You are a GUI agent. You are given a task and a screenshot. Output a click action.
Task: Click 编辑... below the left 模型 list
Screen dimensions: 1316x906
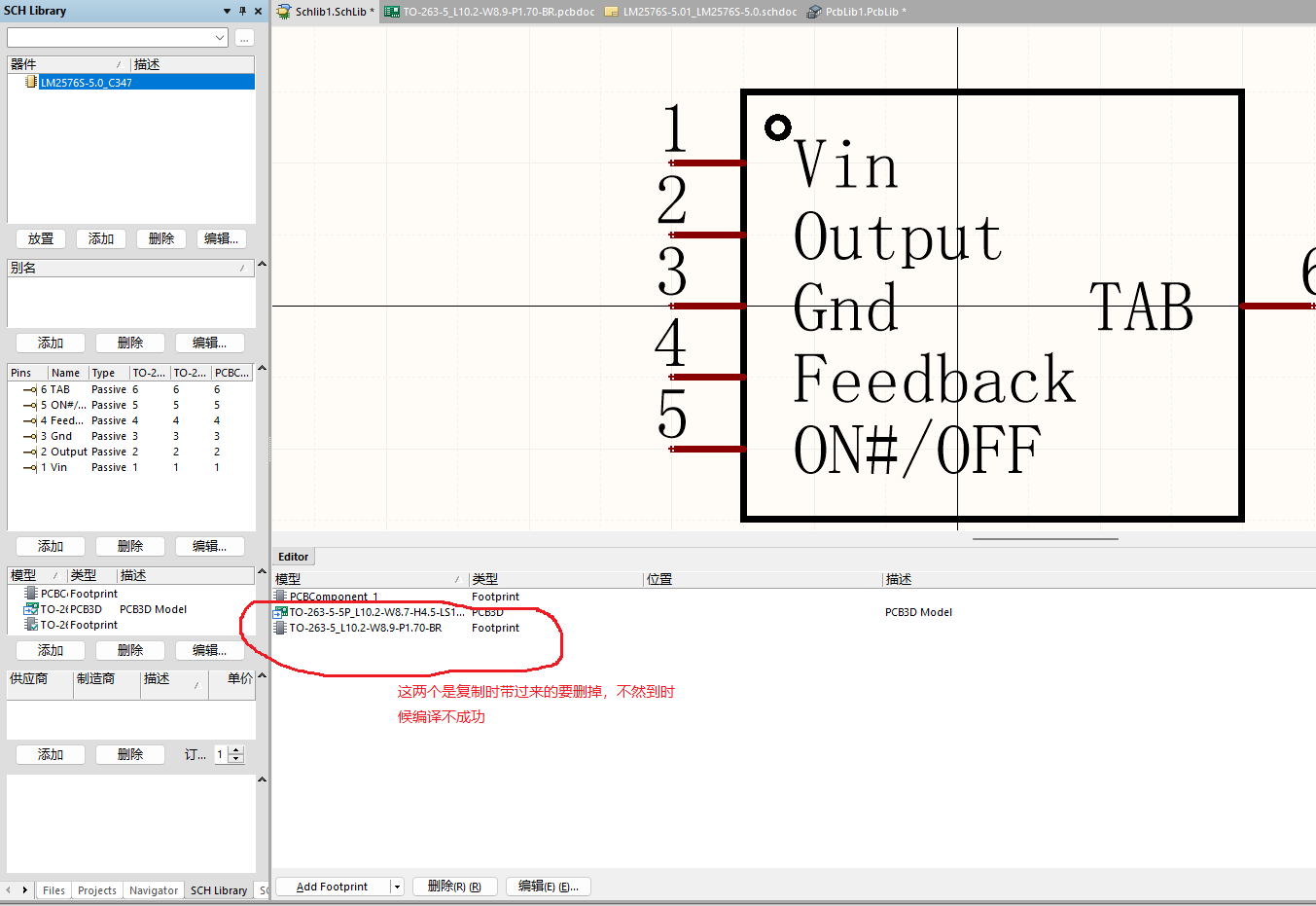click(x=210, y=650)
